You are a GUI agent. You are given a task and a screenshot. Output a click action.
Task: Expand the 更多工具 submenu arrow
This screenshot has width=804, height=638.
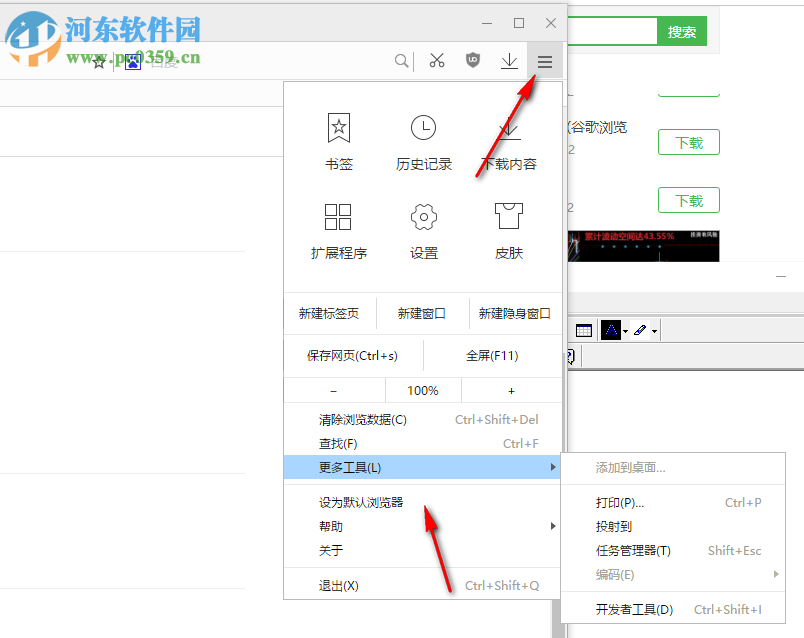pos(553,467)
